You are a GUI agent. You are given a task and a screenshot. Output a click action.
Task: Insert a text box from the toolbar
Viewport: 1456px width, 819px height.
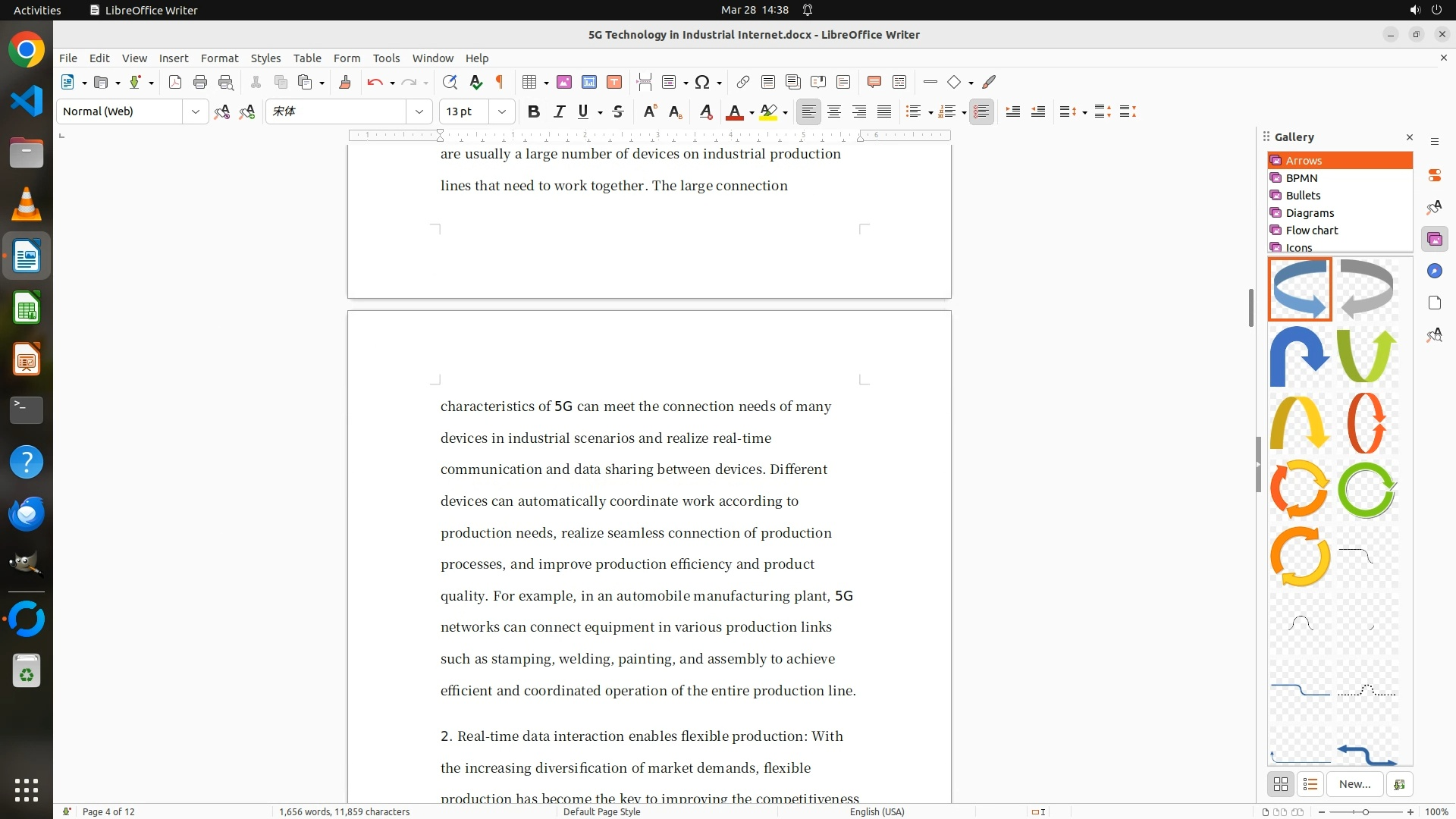click(614, 83)
